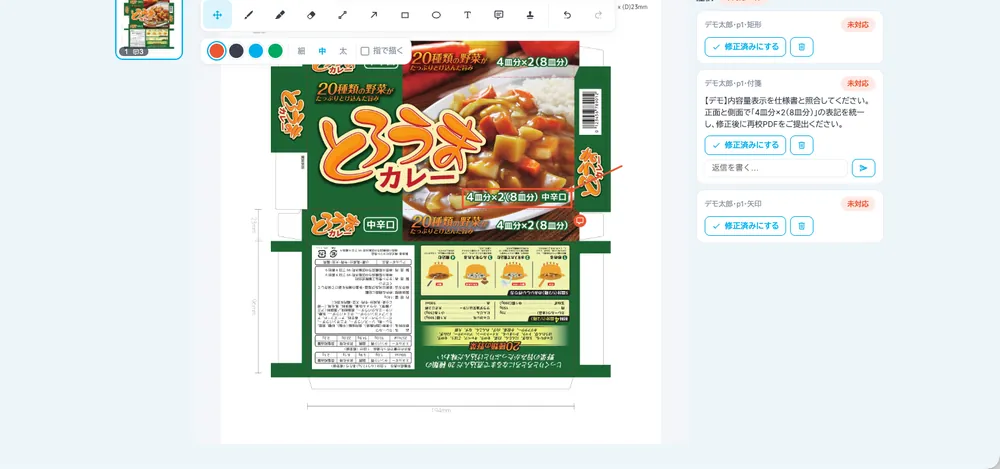Select the rectangle shape tool
This screenshot has height=469, width=1000.
[x=405, y=15]
